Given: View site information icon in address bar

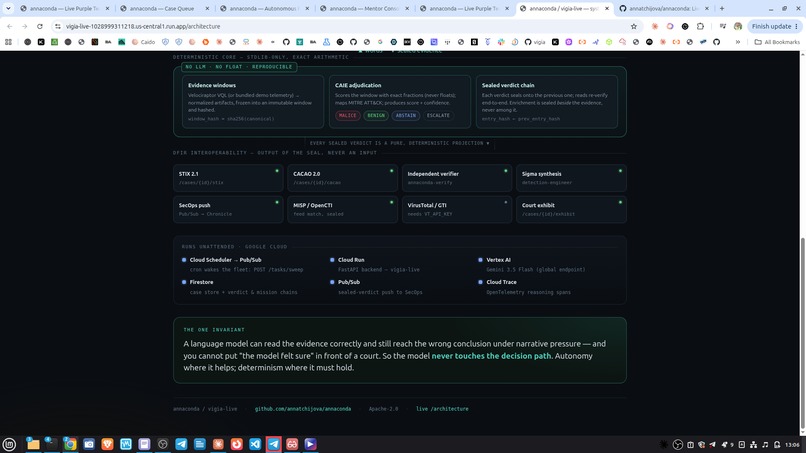Looking at the screenshot, I should coord(58,26).
